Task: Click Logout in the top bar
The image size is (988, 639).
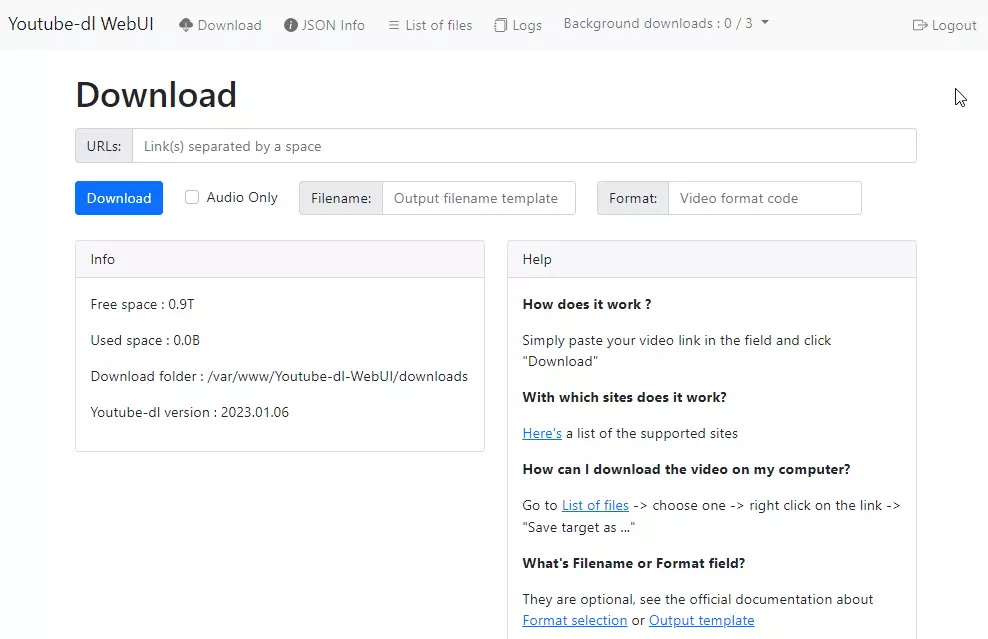Action: point(953,24)
